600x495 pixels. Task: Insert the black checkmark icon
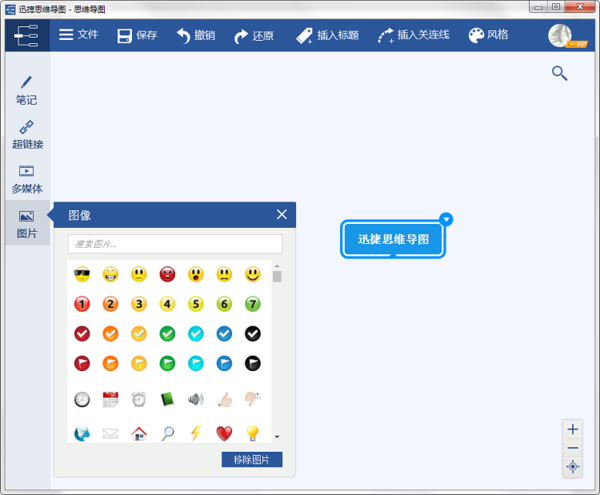coord(253,334)
